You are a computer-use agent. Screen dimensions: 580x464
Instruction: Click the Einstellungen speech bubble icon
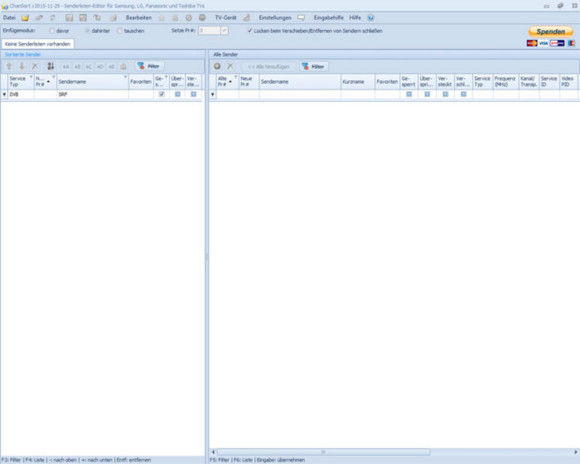pyautogui.click(x=301, y=18)
